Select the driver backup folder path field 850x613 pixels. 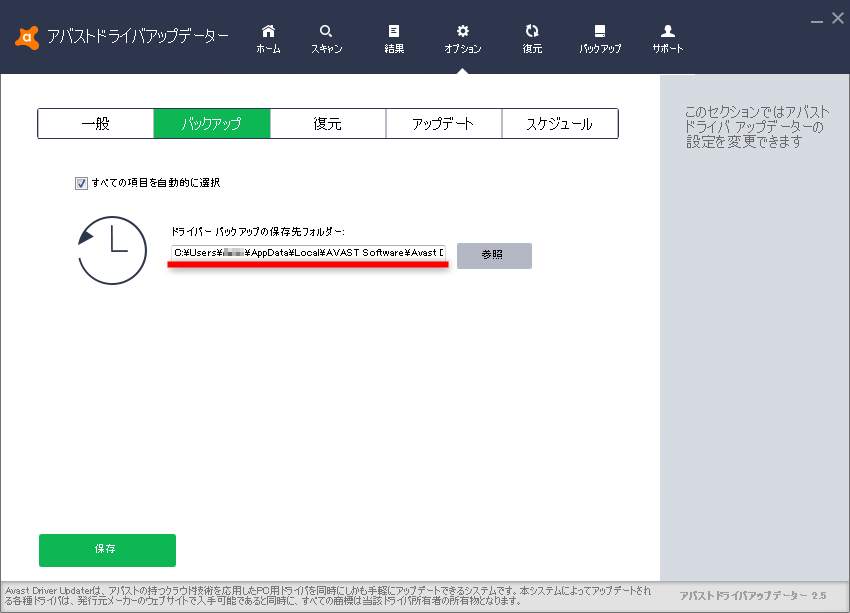307,256
